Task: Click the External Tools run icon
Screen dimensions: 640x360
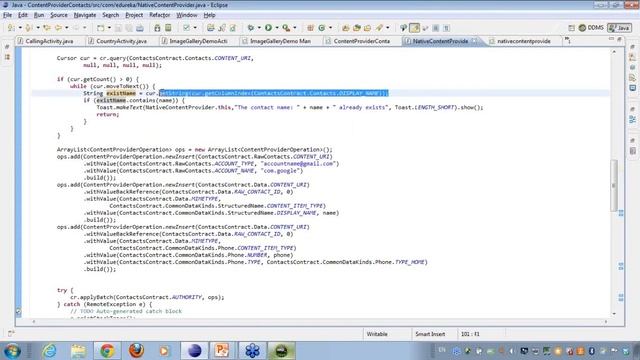Action: coord(286,28)
